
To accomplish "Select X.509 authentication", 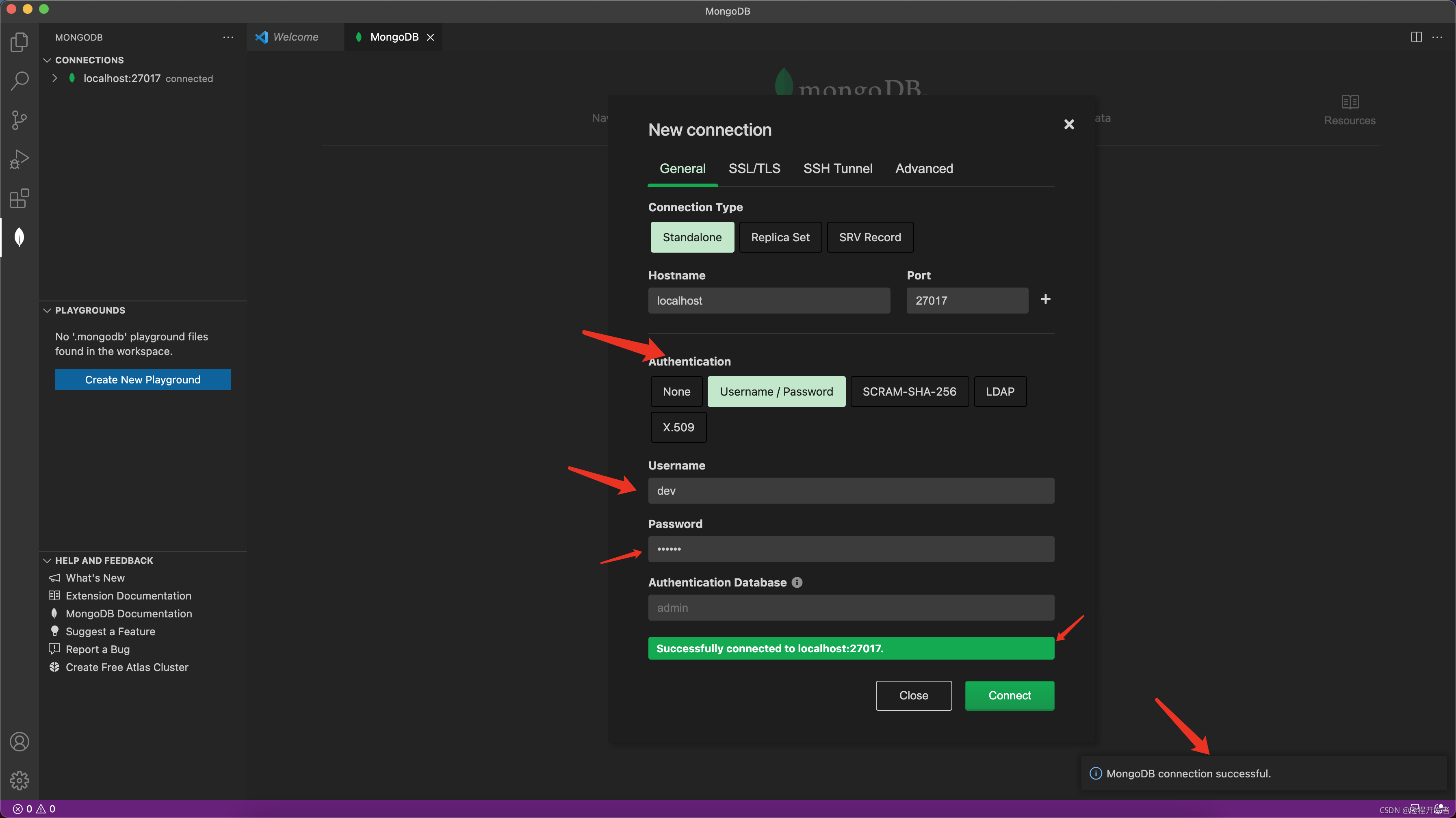I will 678,427.
